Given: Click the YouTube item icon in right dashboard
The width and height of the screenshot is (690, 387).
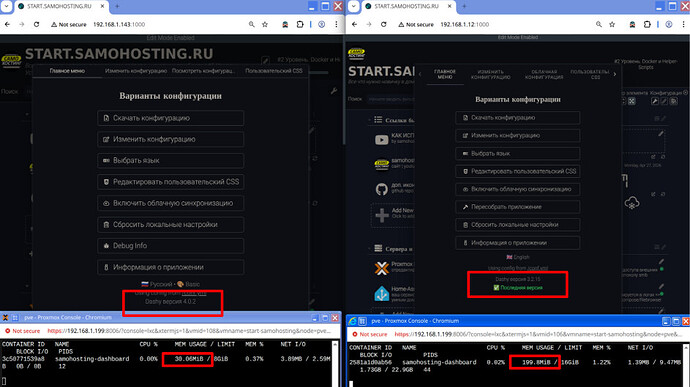Looking at the screenshot, I should tap(382, 140).
